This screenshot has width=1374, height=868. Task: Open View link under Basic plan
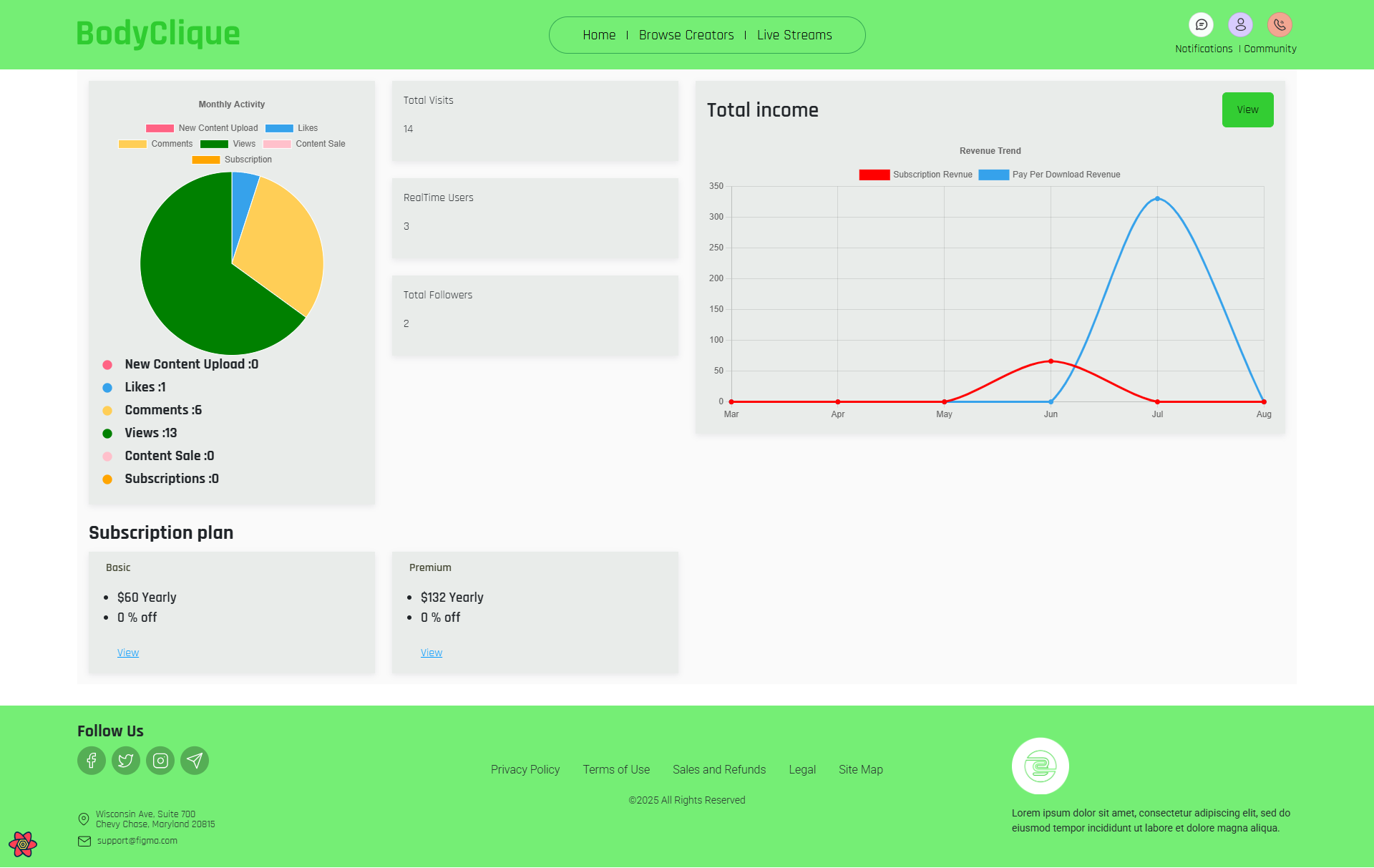[128, 653]
